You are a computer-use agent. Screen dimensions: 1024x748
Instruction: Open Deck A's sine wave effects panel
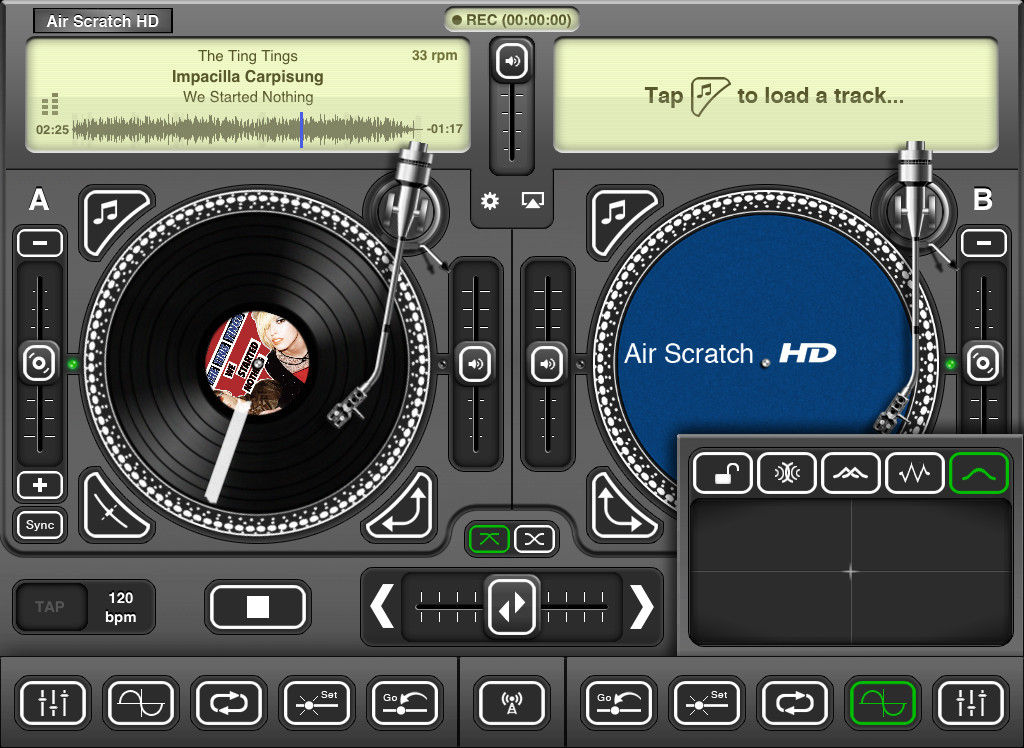click(141, 702)
